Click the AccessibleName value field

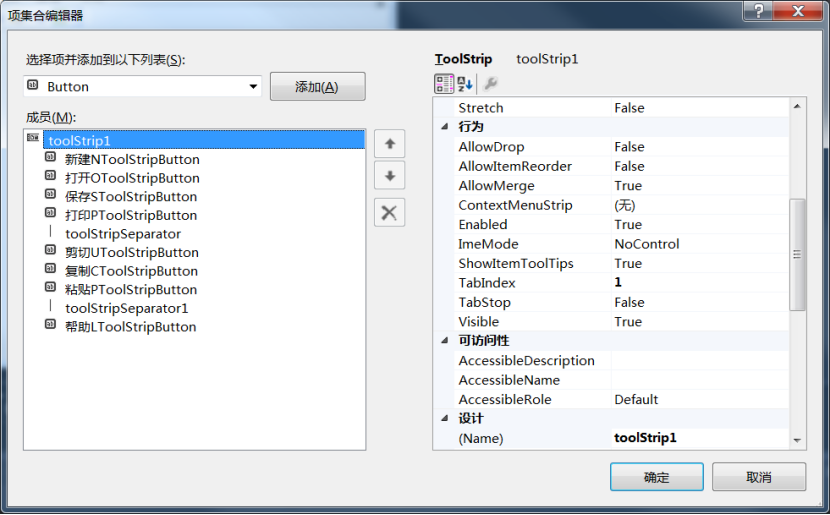(x=698, y=380)
